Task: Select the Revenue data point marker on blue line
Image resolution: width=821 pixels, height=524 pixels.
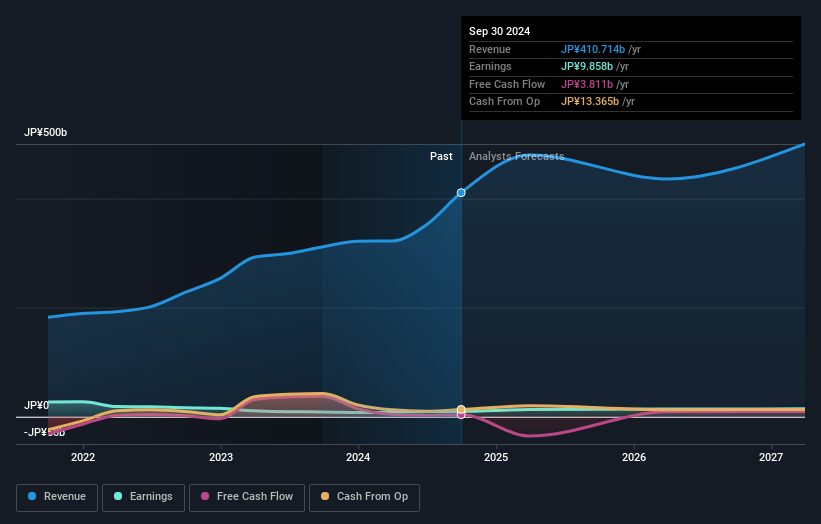Action: pyautogui.click(x=461, y=193)
